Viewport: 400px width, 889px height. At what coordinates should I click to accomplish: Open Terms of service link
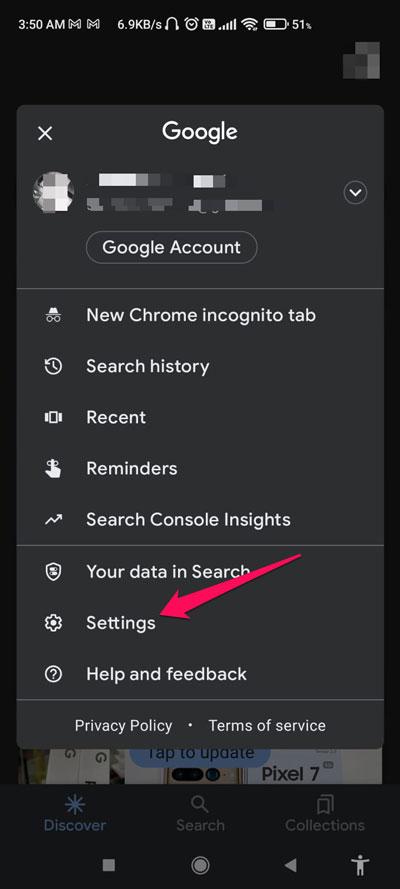tap(267, 725)
